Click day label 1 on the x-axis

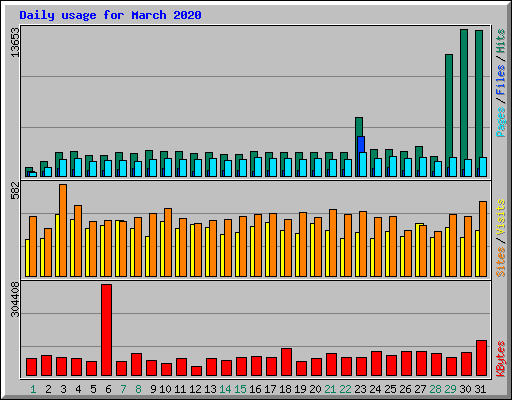tap(33, 389)
